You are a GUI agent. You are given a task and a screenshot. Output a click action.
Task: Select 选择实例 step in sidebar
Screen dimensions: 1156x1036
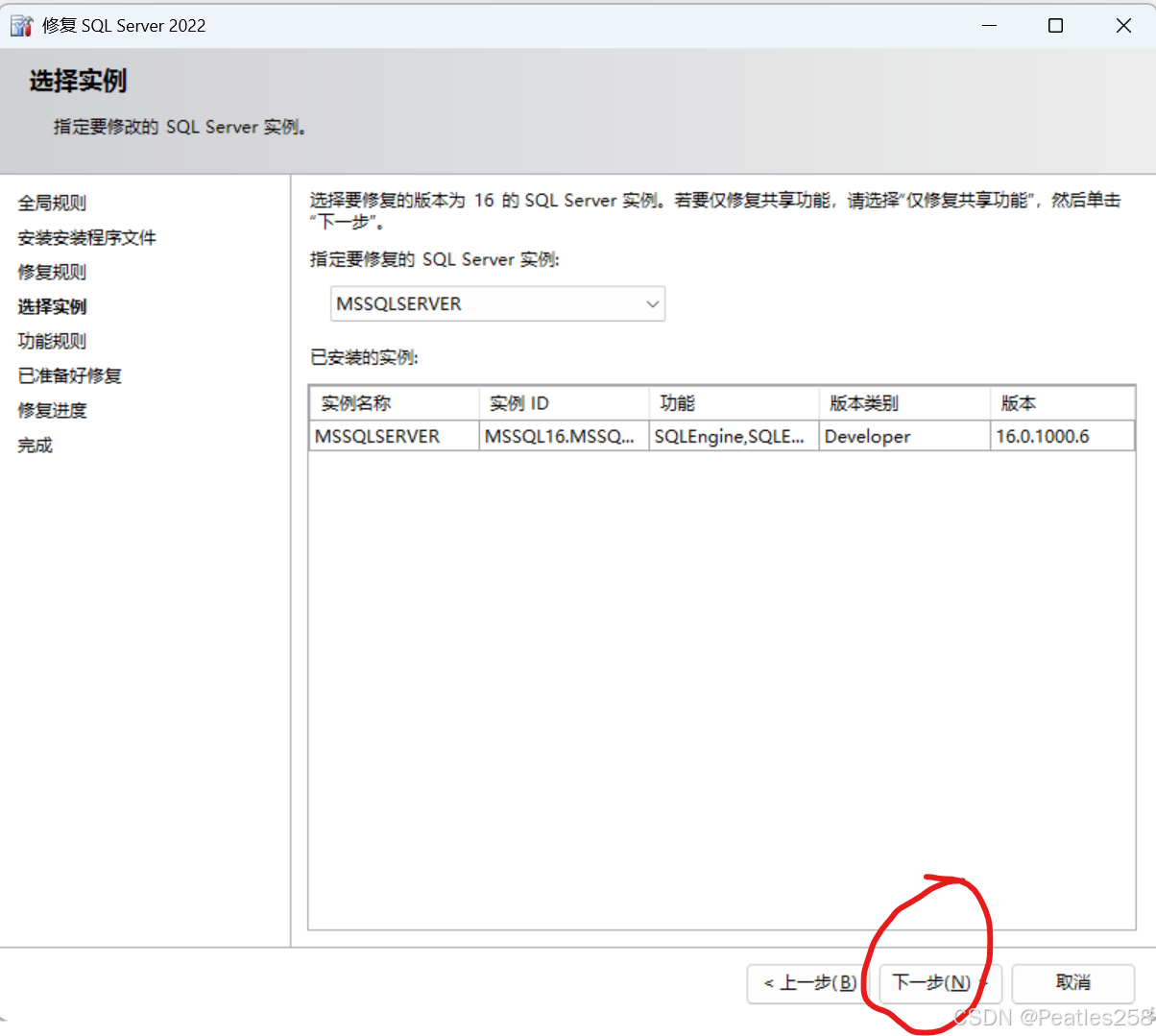pos(52,306)
